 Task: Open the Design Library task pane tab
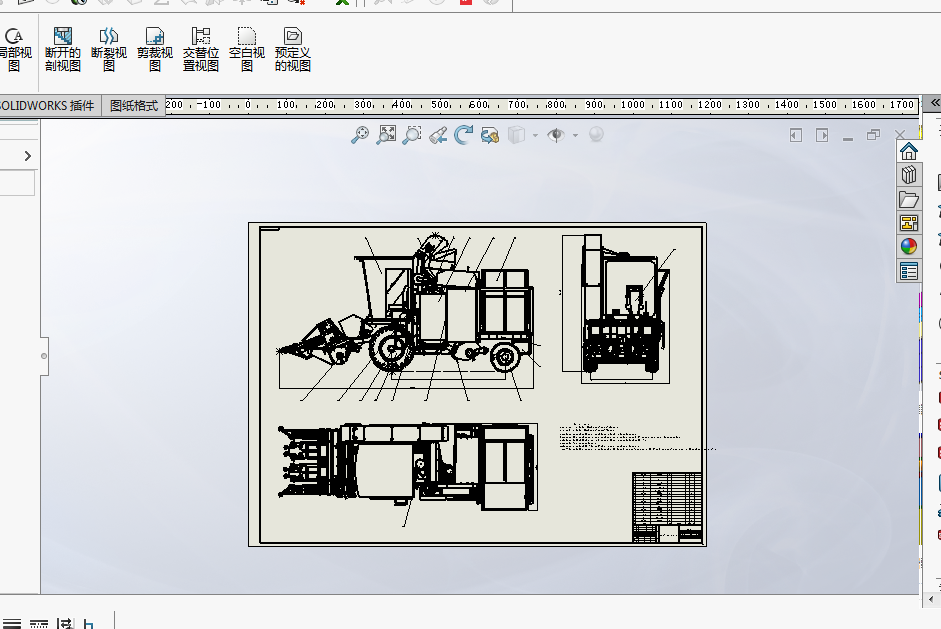pos(909,175)
